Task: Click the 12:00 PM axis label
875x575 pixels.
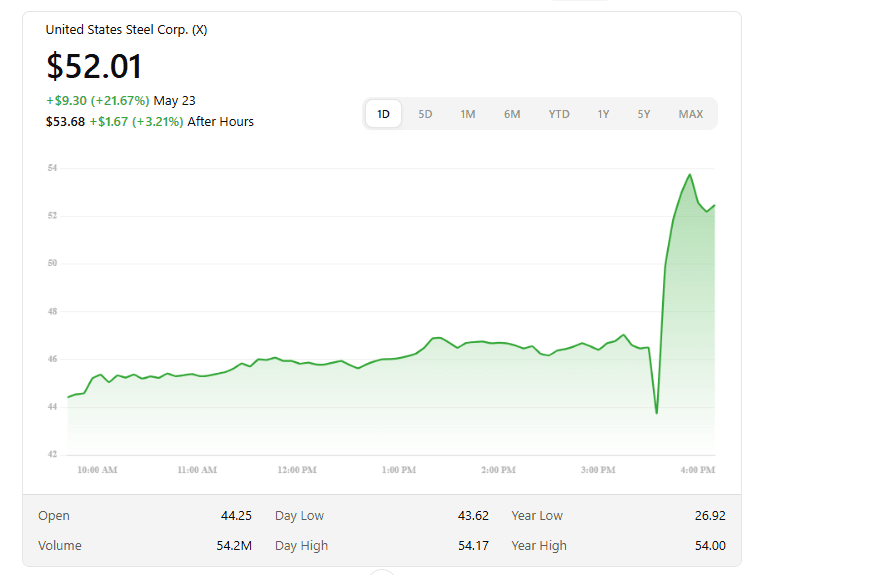Action: coord(297,470)
